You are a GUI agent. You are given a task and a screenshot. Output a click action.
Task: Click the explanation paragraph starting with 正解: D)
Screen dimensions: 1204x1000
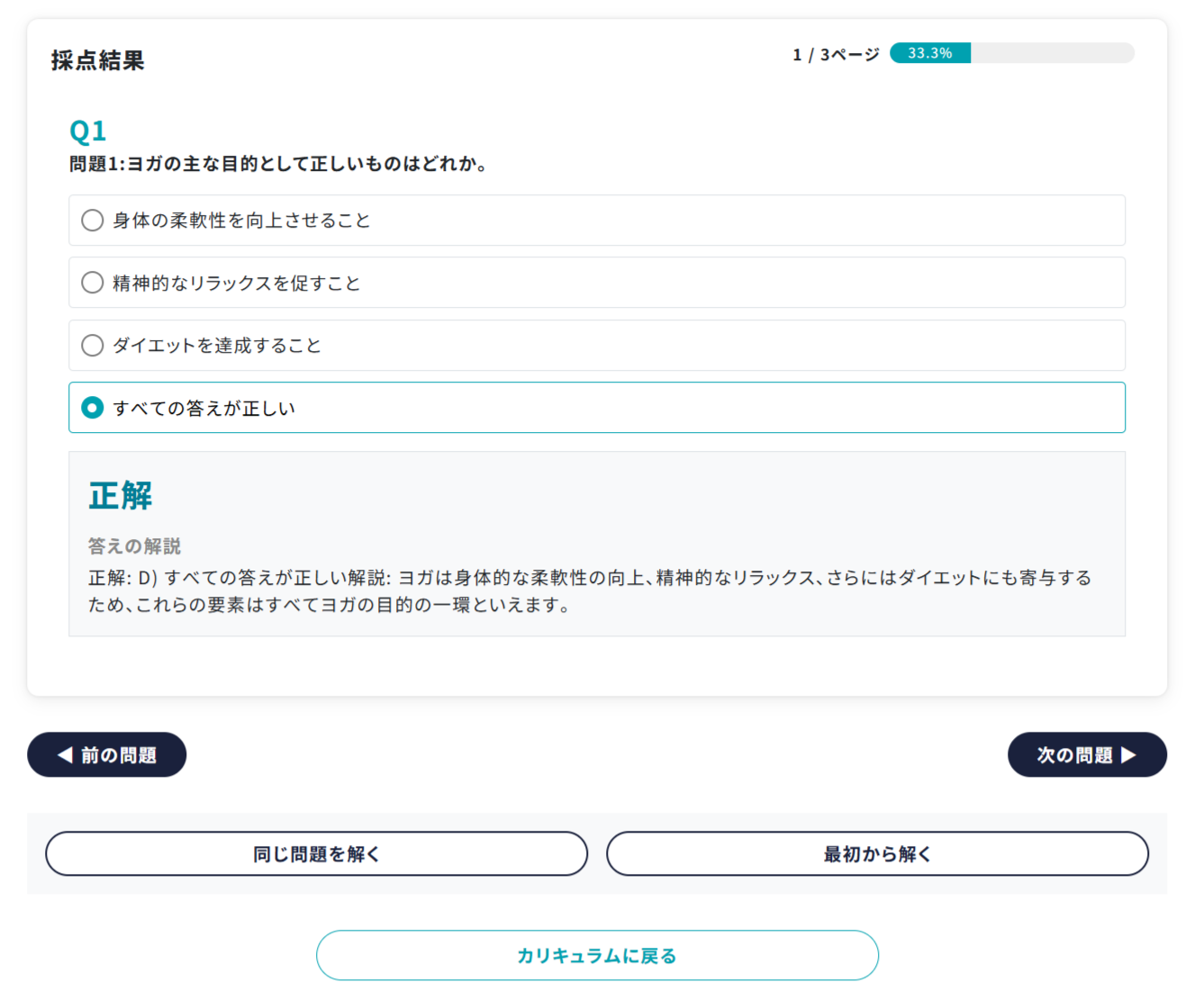point(590,590)
